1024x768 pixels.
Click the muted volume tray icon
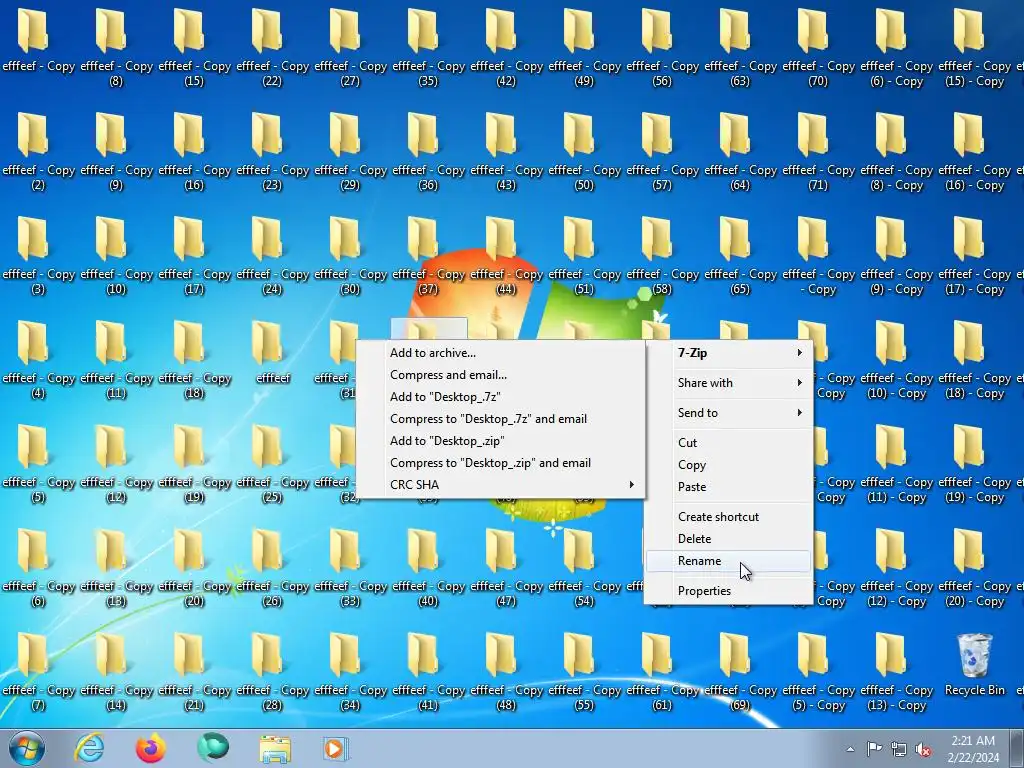(x=923, y=749)
